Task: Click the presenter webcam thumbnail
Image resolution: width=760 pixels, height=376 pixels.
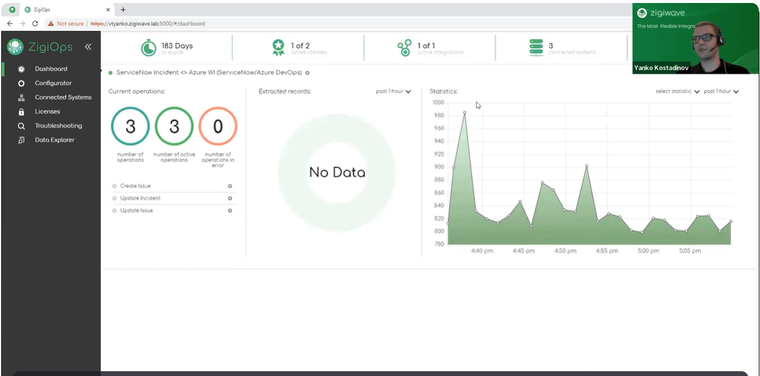Action: [x=695, y=38]
